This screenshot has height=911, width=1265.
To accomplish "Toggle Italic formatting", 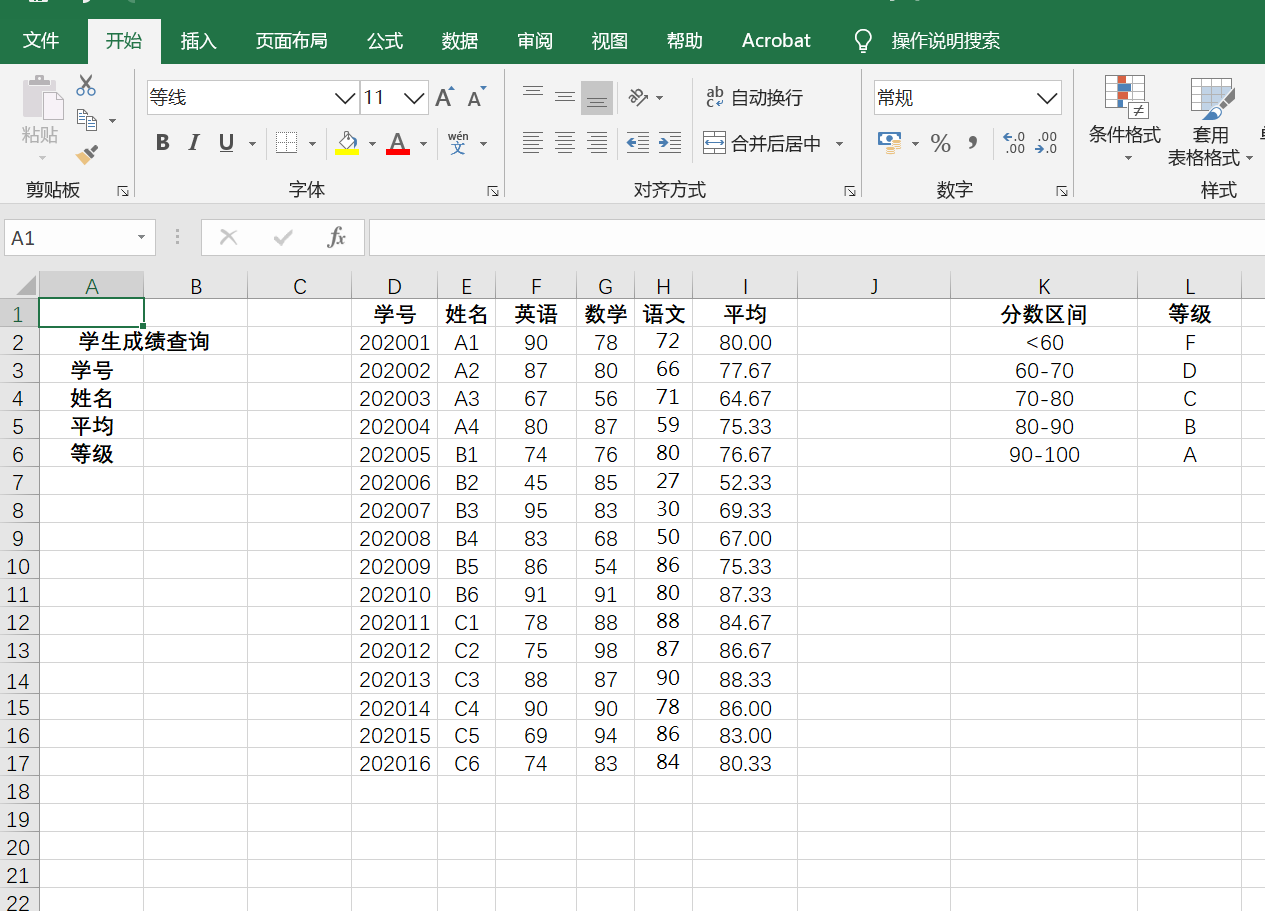I will 194,143.
